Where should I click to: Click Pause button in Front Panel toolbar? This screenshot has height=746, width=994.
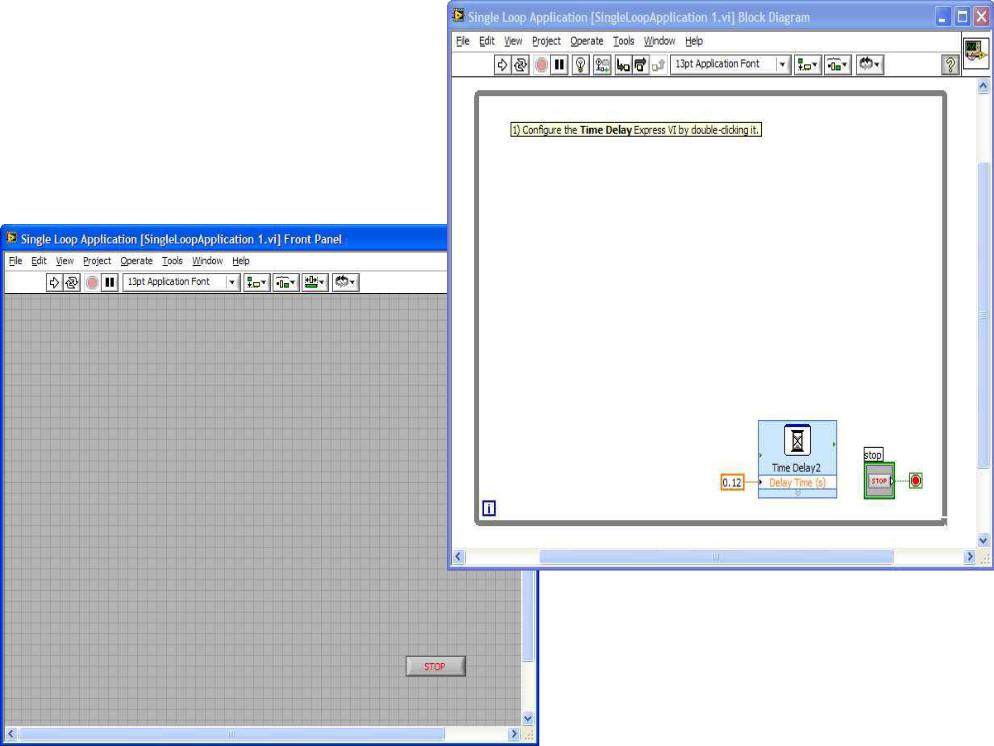pyautogui.click(x=110, y=282)
